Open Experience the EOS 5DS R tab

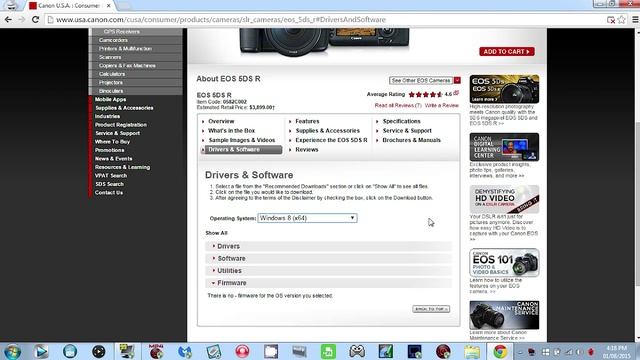(331, 140)
